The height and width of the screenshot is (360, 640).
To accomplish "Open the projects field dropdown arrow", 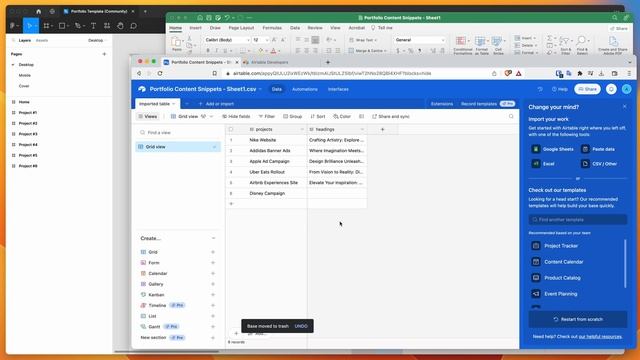I will [x=302, y=129].
